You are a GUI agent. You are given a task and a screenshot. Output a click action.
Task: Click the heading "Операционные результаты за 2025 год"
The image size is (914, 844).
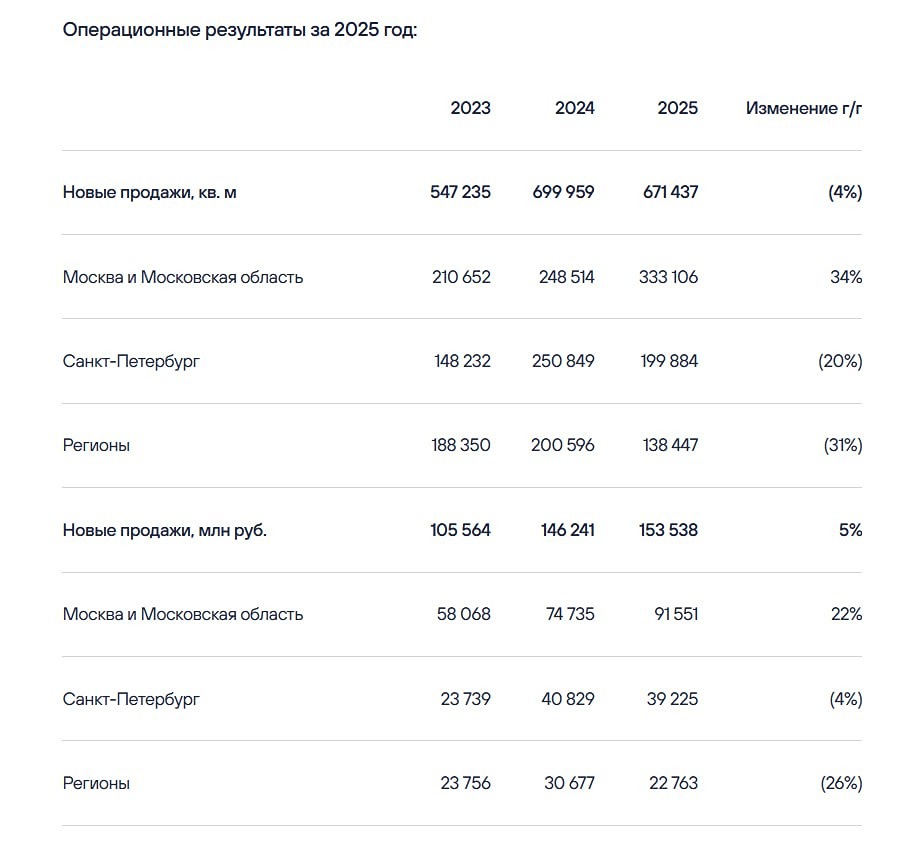(239, 30)
